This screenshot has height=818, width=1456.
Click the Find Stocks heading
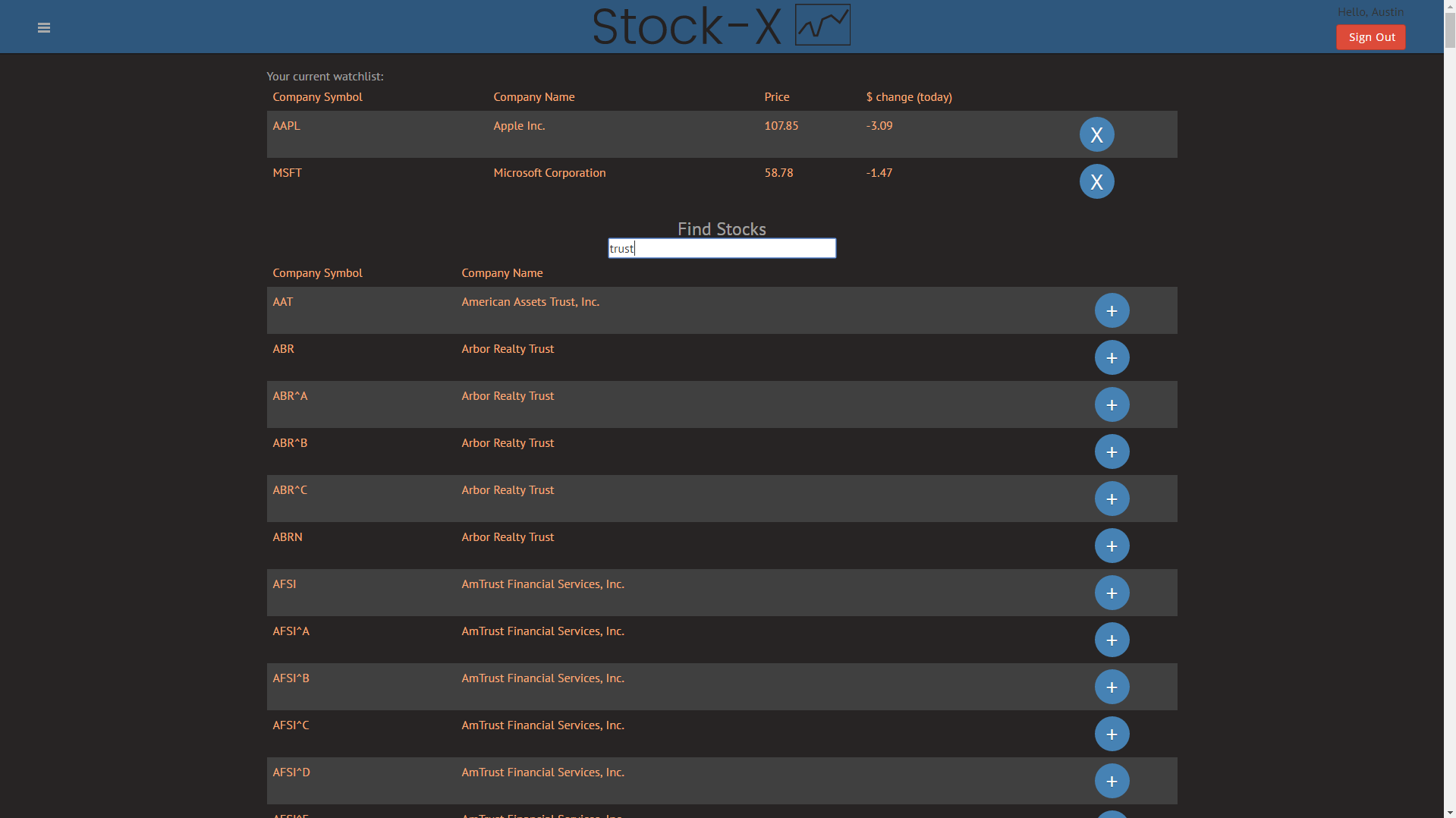722,229
